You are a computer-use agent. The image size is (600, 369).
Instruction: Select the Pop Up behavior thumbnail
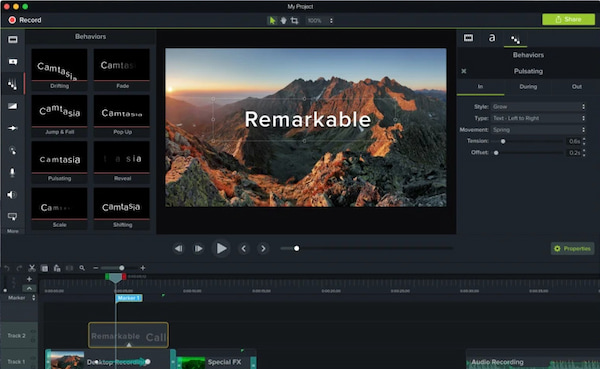tap(122, 116)
